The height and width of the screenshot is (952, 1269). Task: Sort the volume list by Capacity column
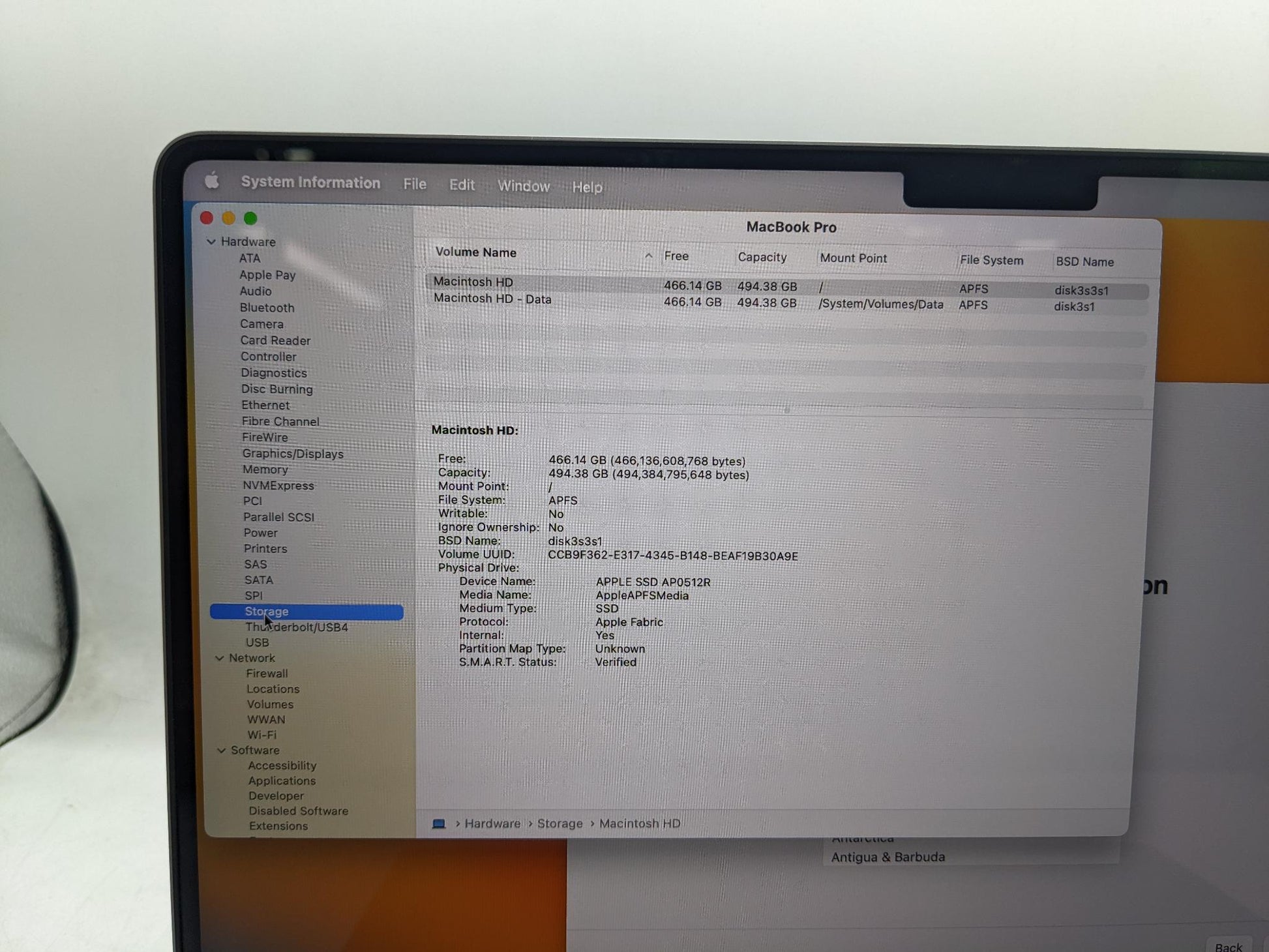762,257
